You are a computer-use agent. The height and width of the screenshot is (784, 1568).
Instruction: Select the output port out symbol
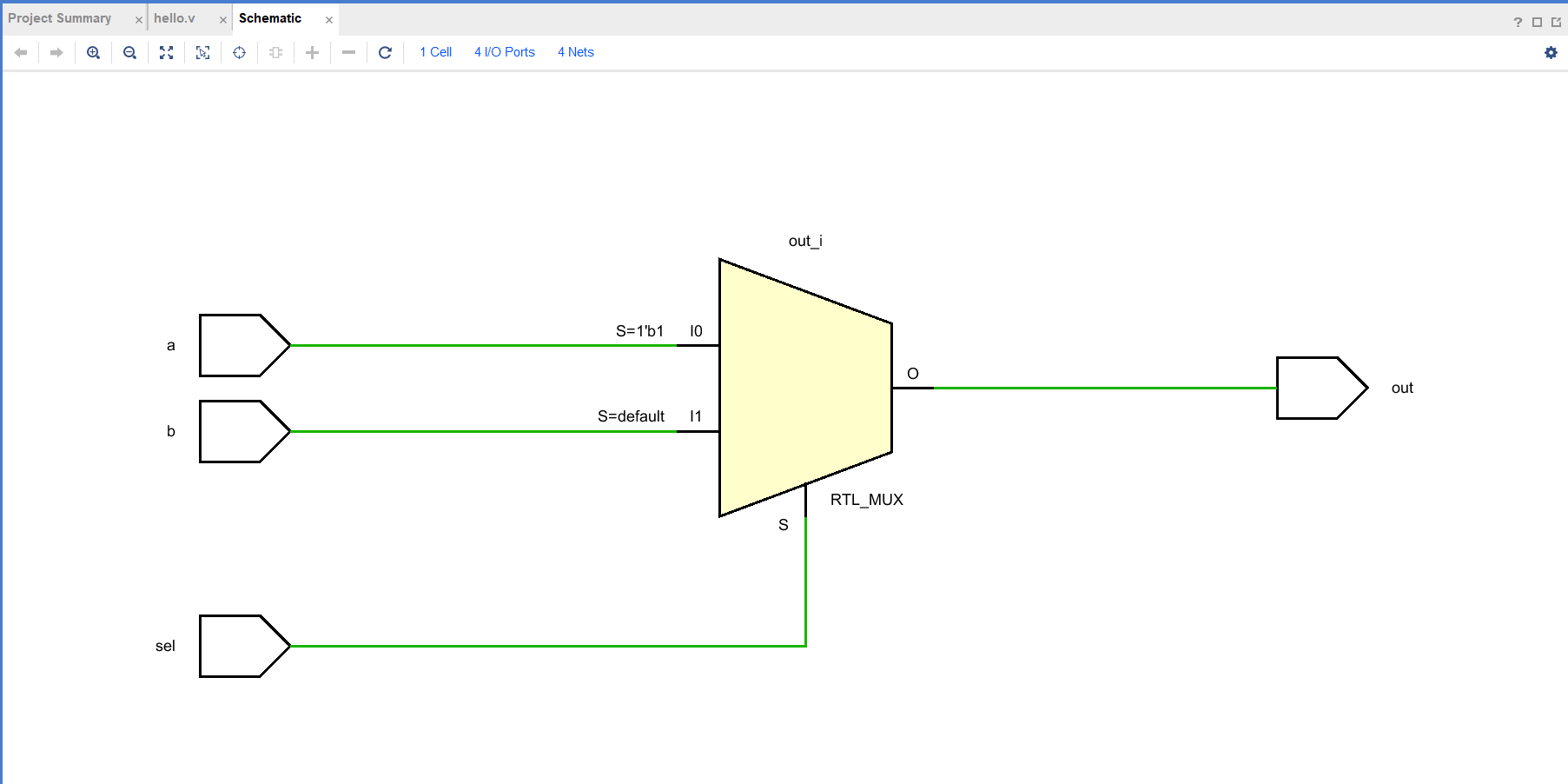[1321, 388]
